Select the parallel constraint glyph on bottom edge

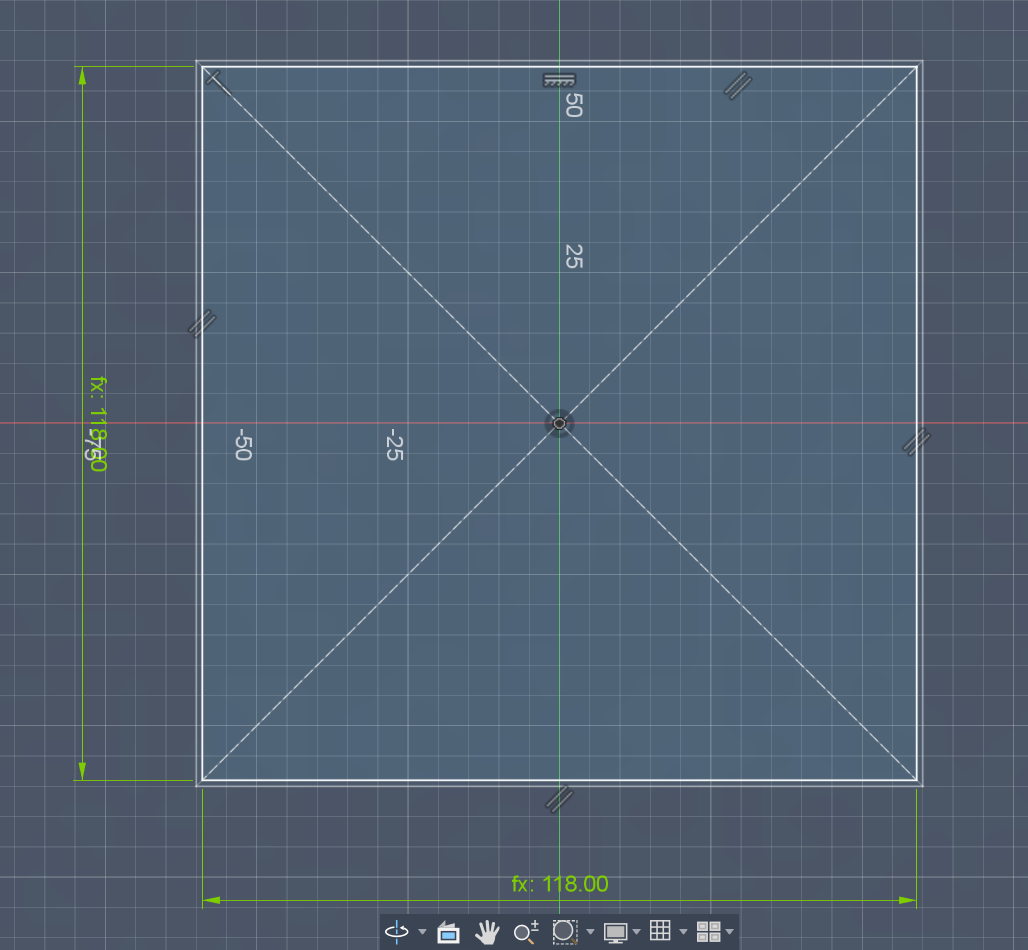559,799
